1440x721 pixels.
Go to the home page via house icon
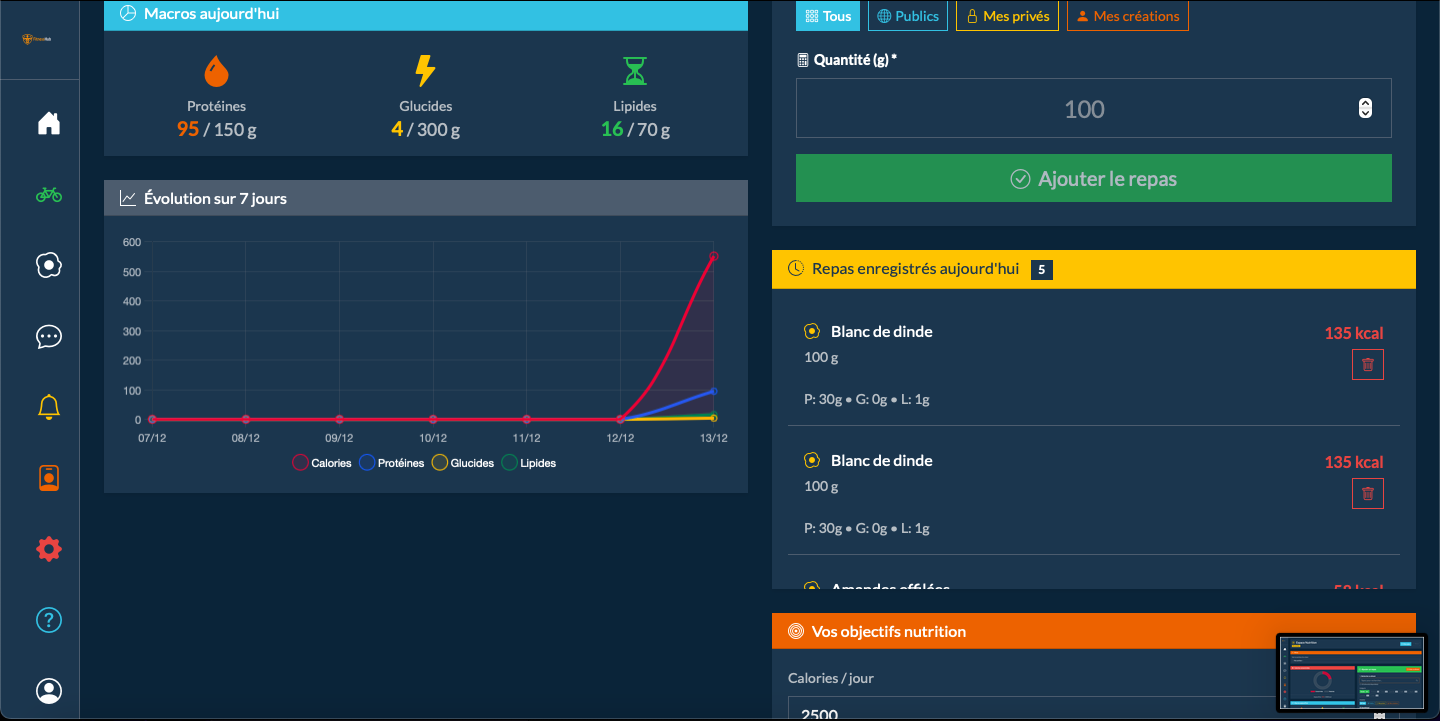[49, 124]
